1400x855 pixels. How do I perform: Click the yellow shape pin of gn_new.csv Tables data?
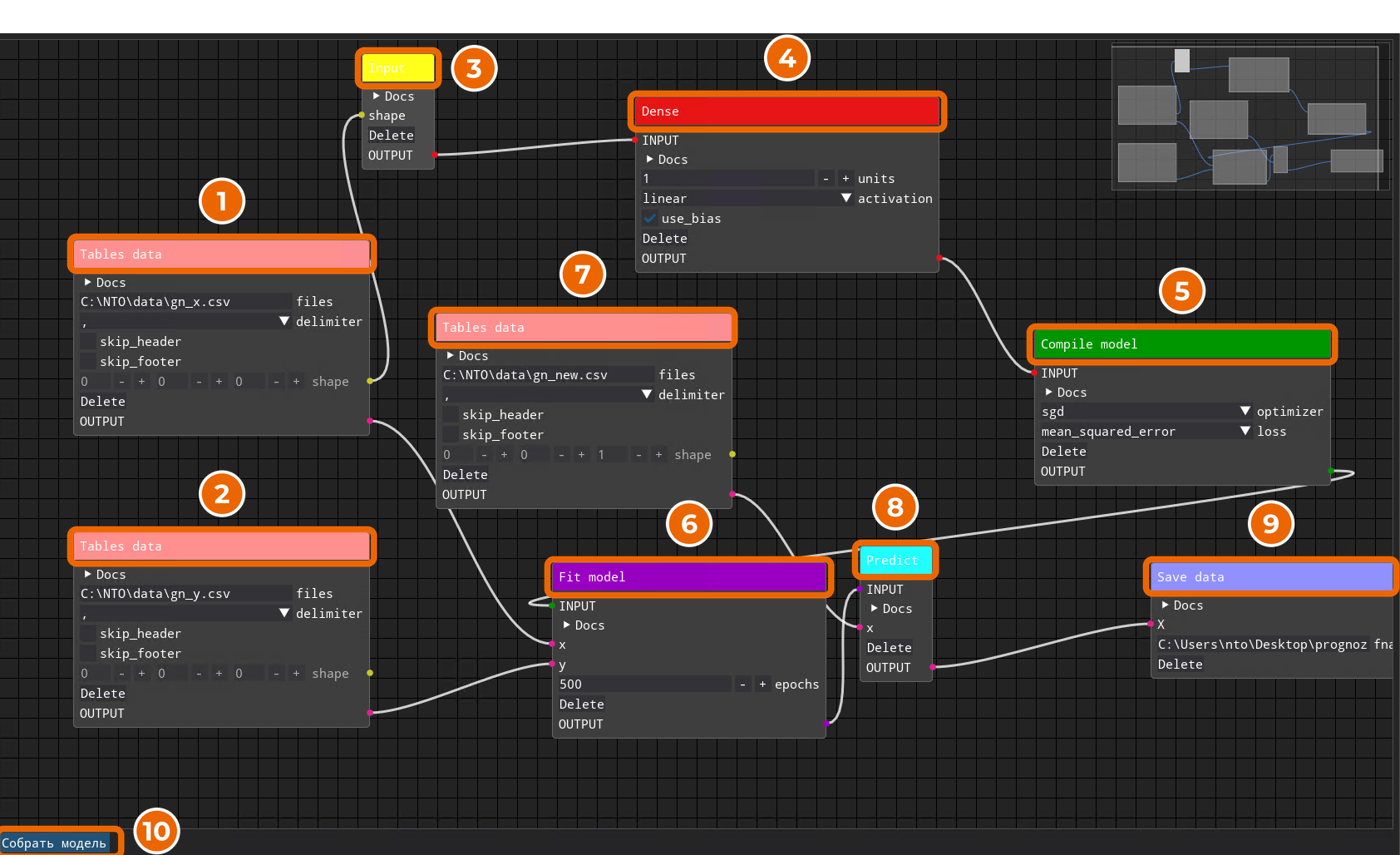732,454
